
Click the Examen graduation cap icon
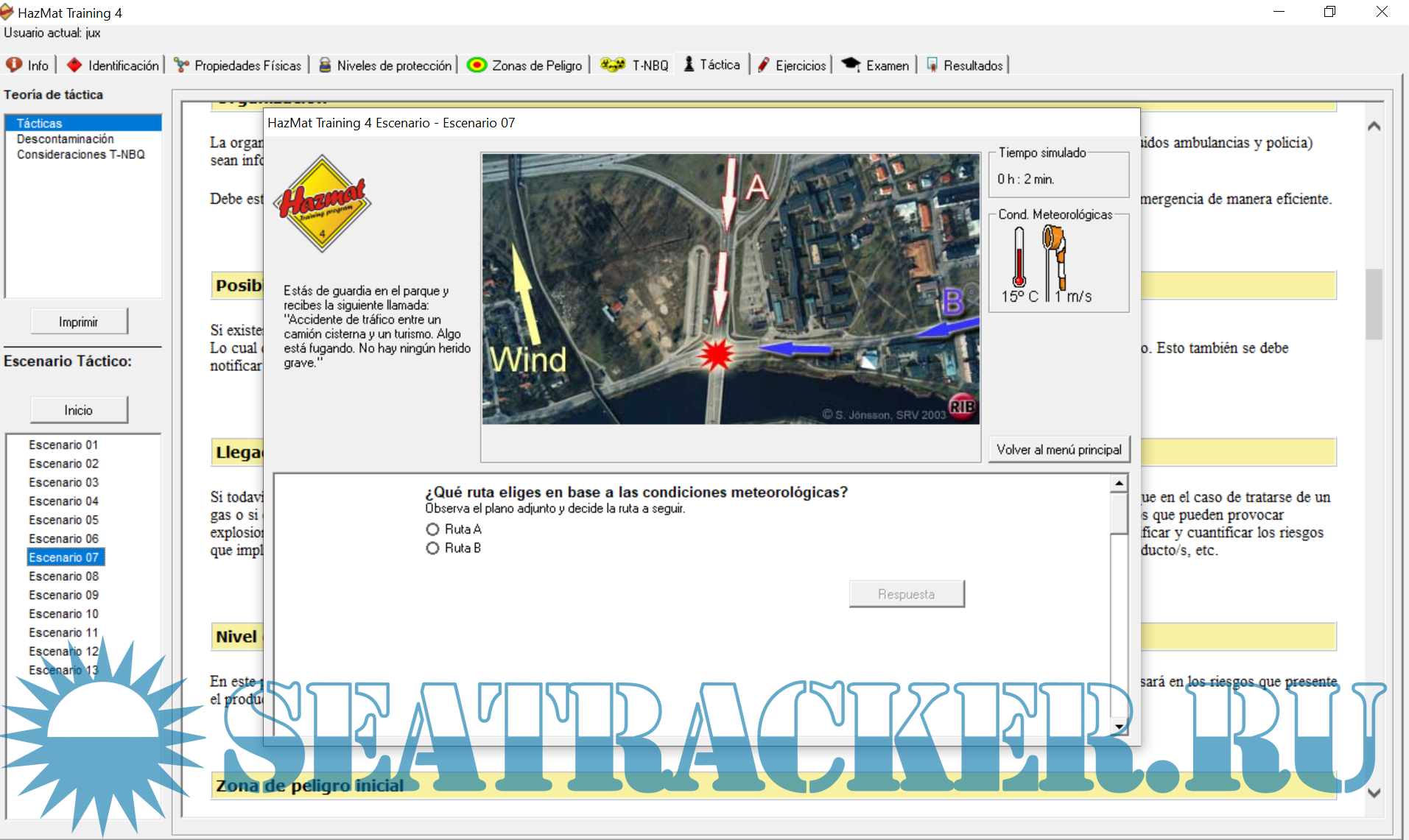pyautogui.click(x=851, y=65)
